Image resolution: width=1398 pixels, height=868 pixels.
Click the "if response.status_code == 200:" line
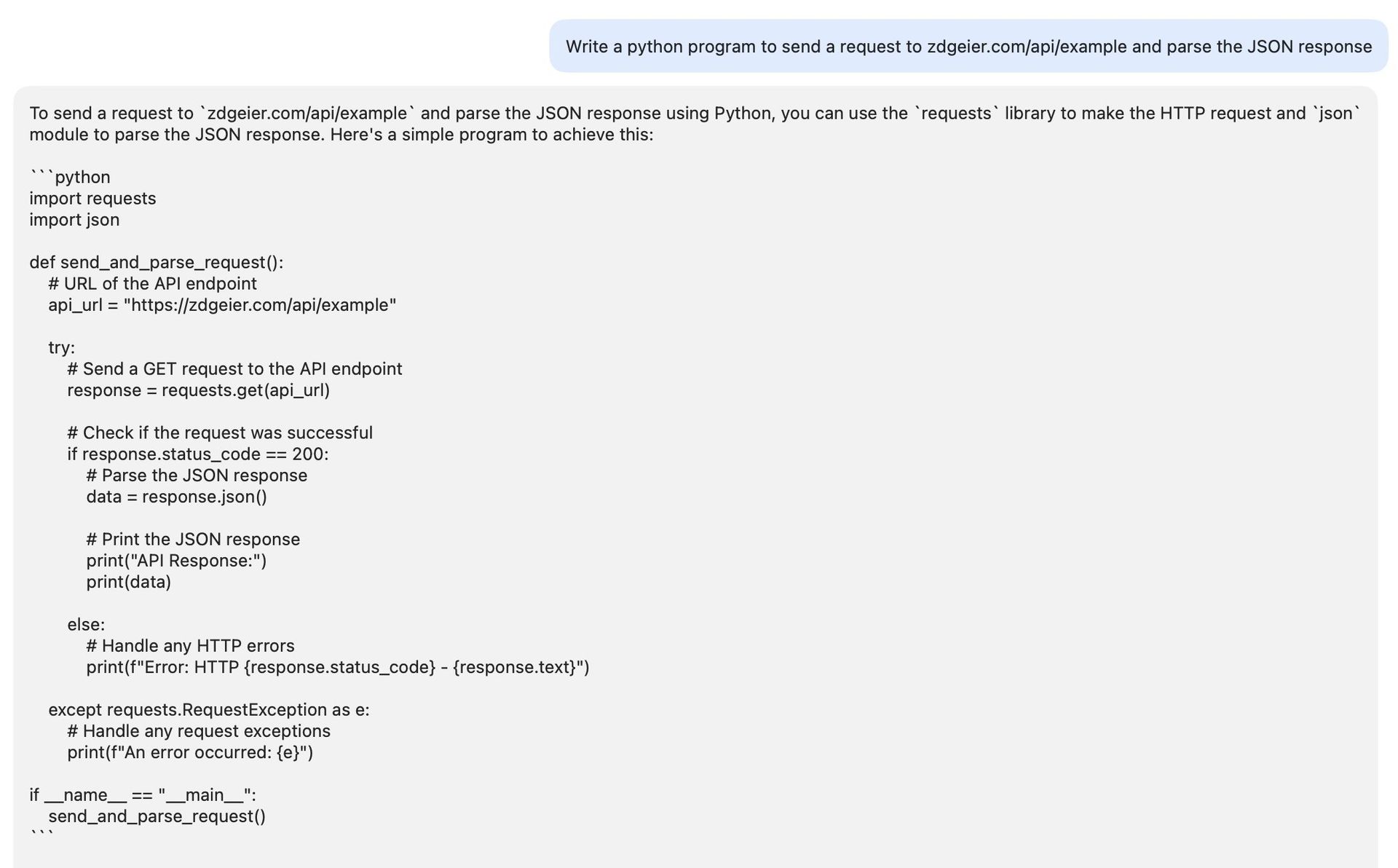[x=197, y=454]
